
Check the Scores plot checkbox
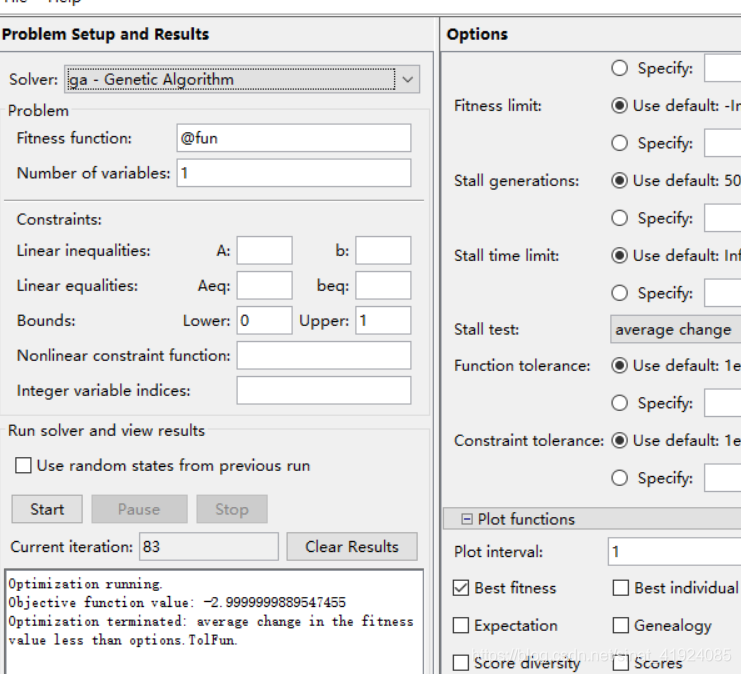coord(620,663)
